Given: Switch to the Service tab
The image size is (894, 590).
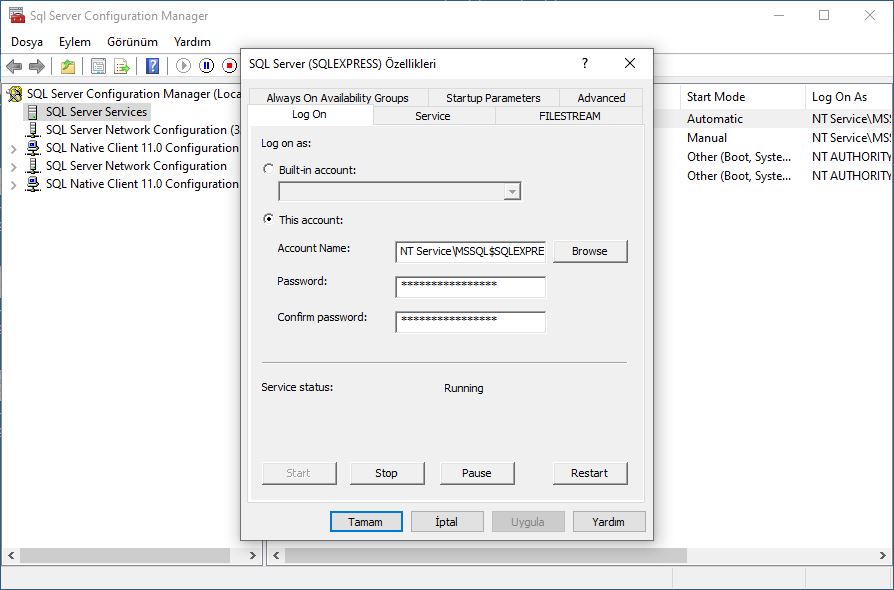Looking at the screenshot, I should [x=433, y=116].
